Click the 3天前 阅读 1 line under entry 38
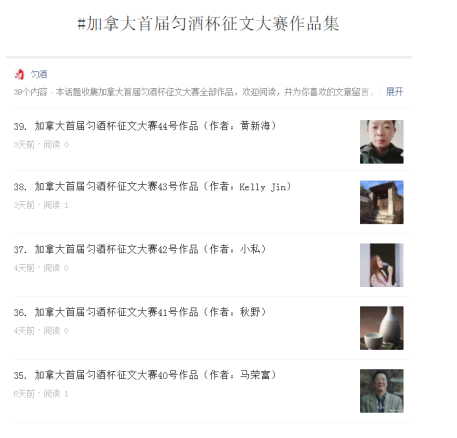The image size is (457, 438). (x=41, y=205)
